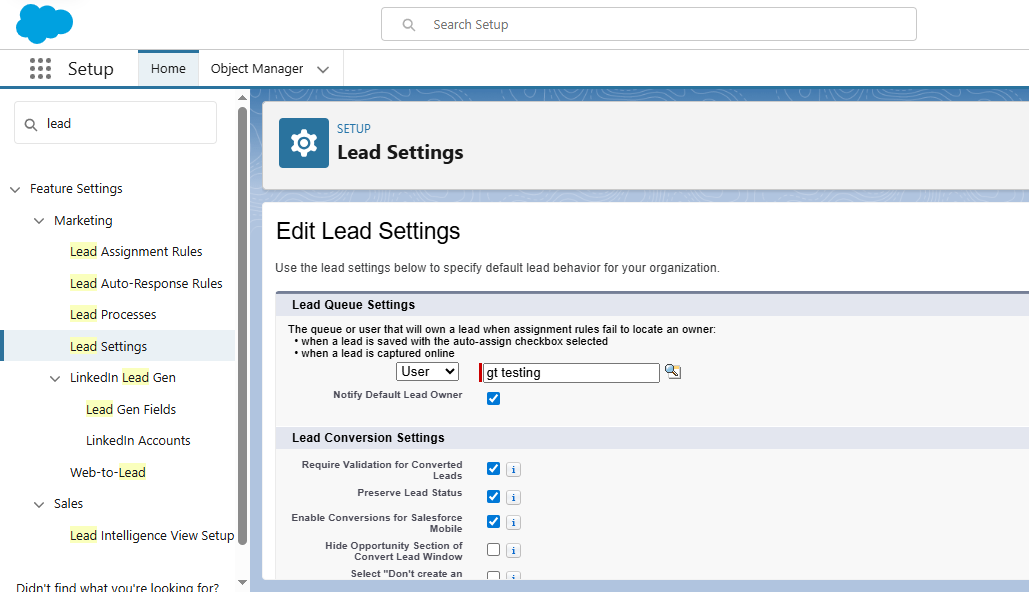This screenshot has width=1029, height=592.
Task: Open the User/Queue owner type dropdown
Action: (427, 371)
